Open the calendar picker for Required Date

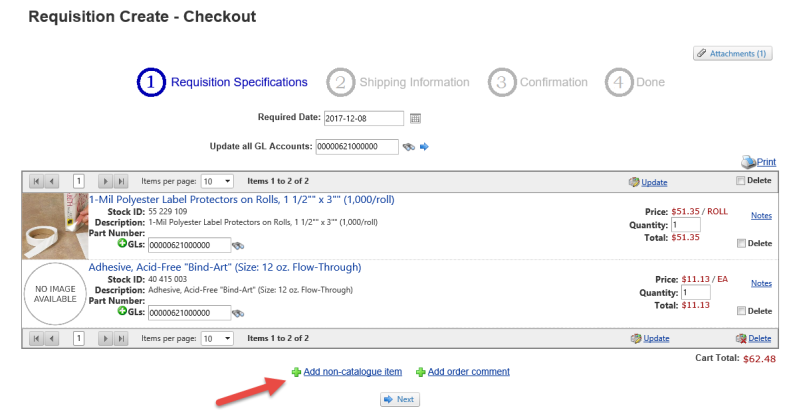416,118
